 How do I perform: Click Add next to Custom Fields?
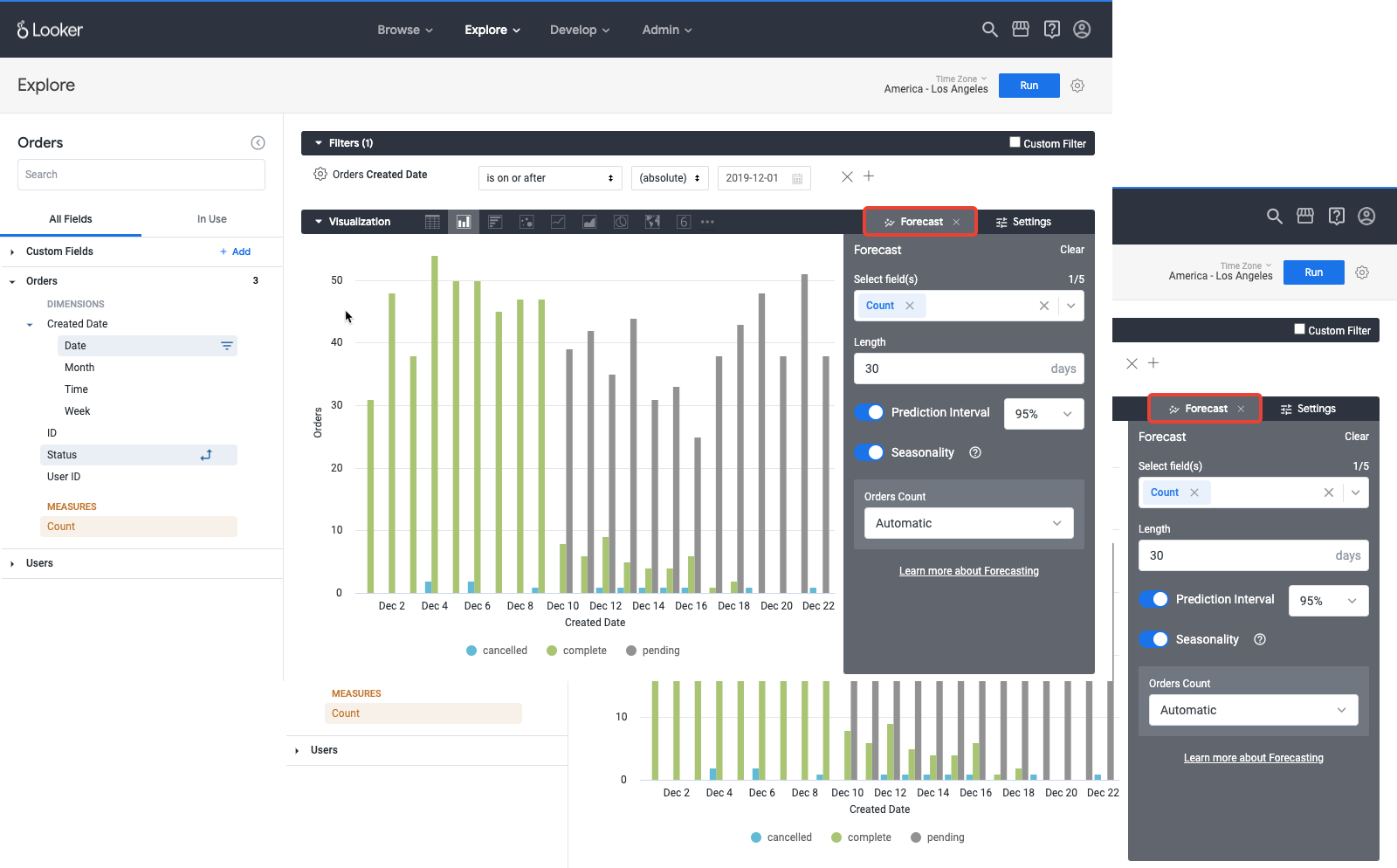(236, 251)
